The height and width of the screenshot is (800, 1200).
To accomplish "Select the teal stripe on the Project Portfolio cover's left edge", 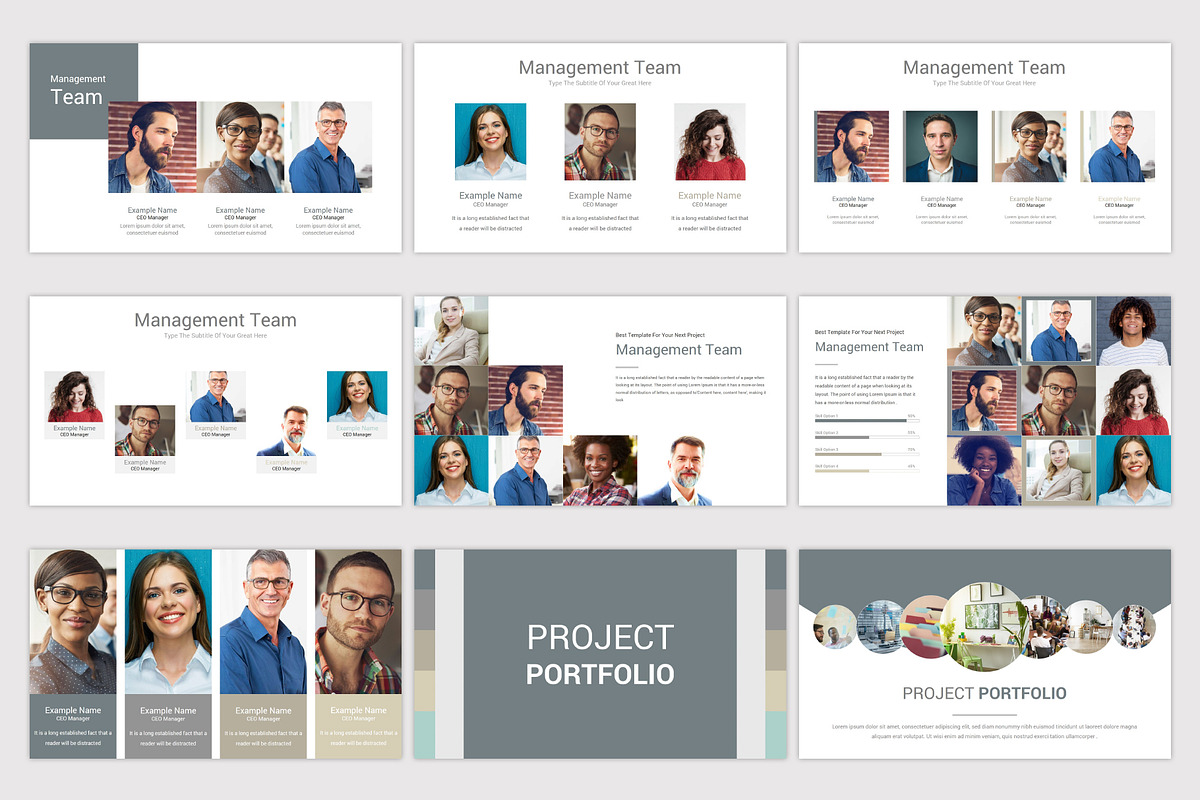I will pyautogui.click(x=425, y=735).
